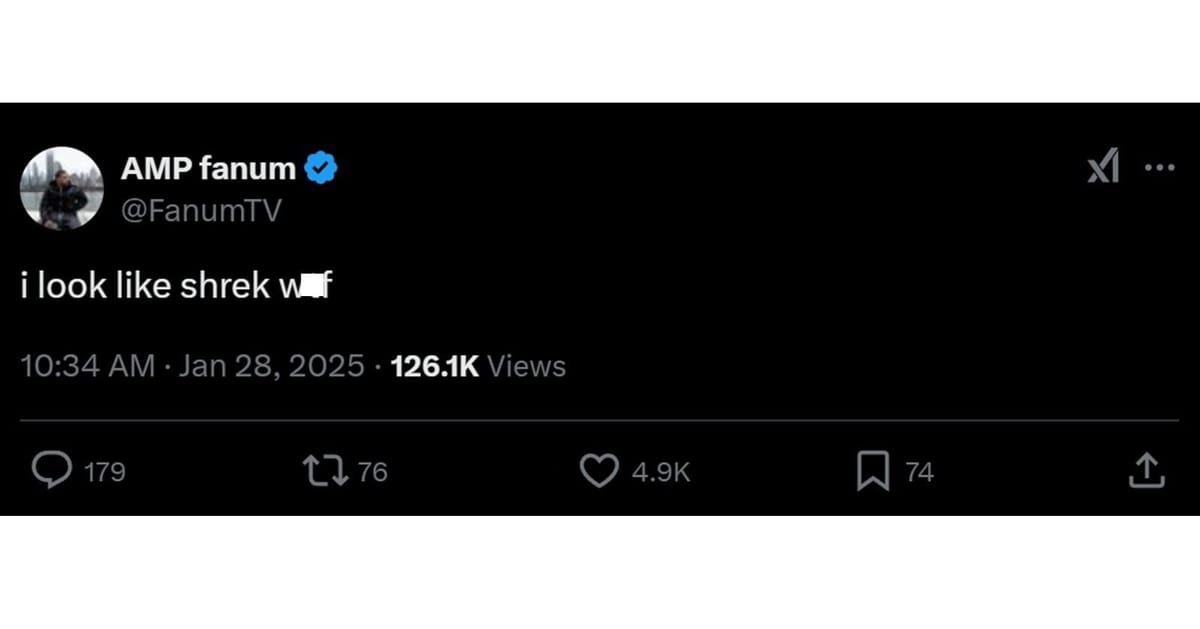Like the post with heart icon
This screenshot has height=629, width=1200.
click(599, 471)
